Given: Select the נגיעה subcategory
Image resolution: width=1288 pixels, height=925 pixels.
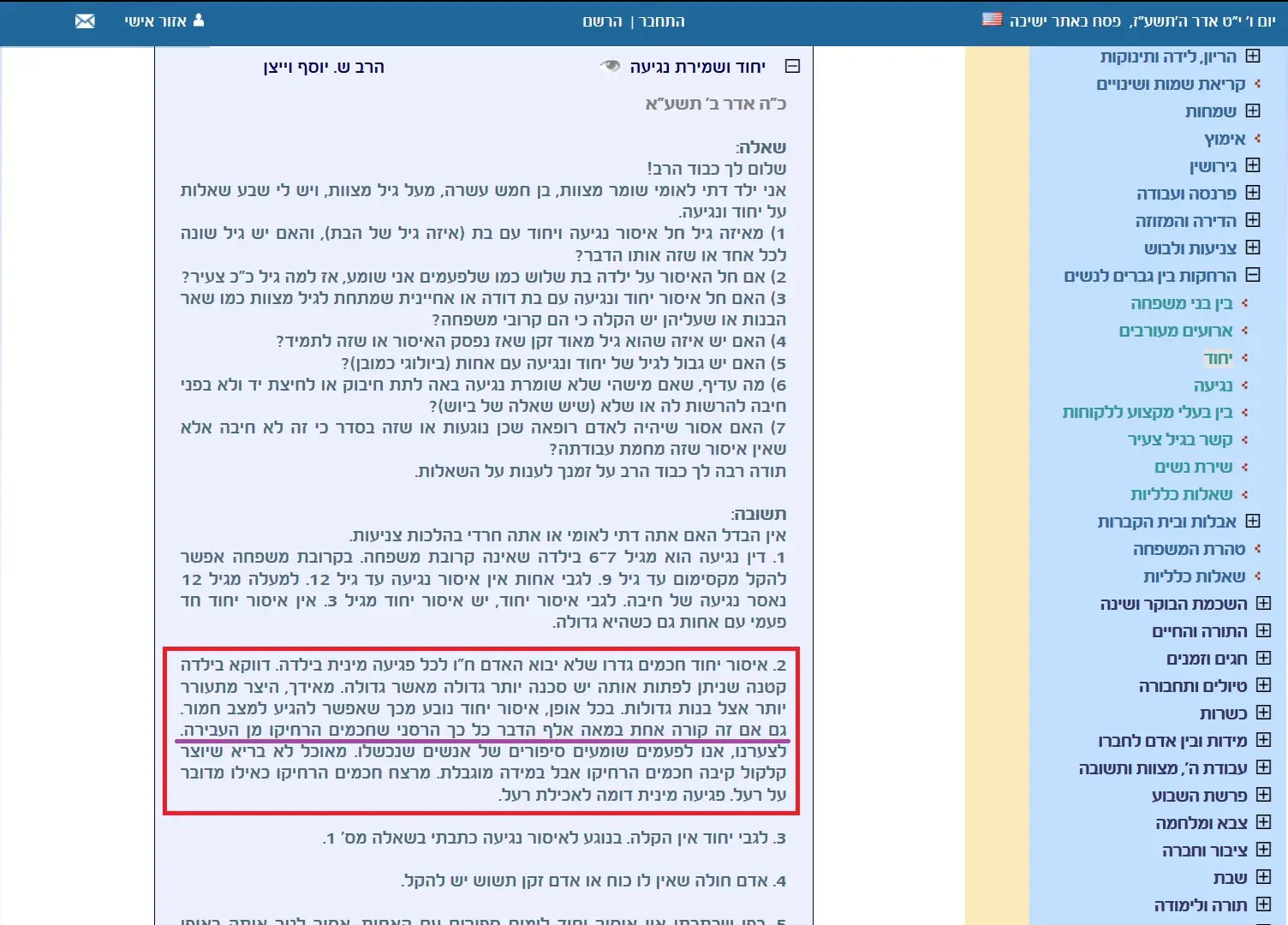Looking at the screenshot, I should point(1213,385).
